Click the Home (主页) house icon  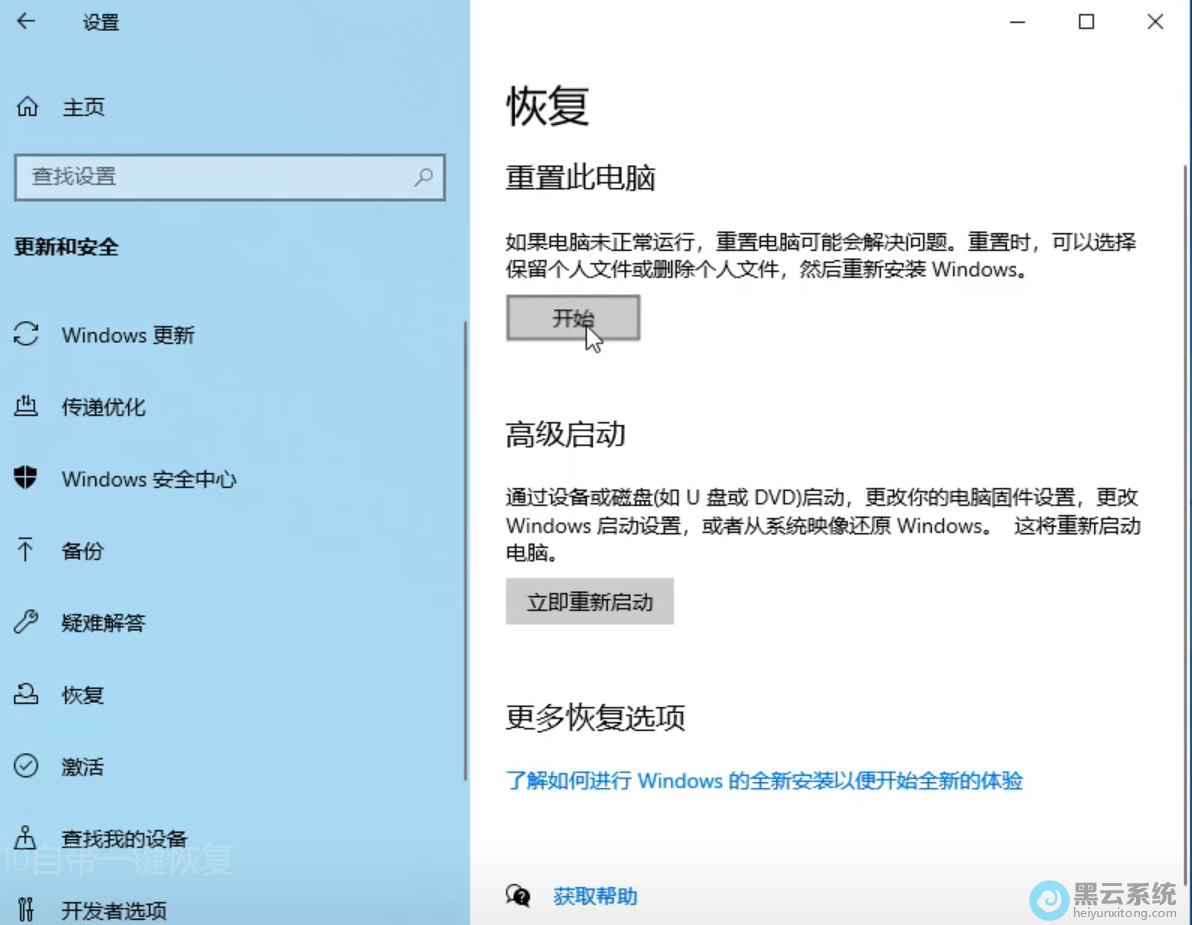pyautogui.click(x=28, y=107)
